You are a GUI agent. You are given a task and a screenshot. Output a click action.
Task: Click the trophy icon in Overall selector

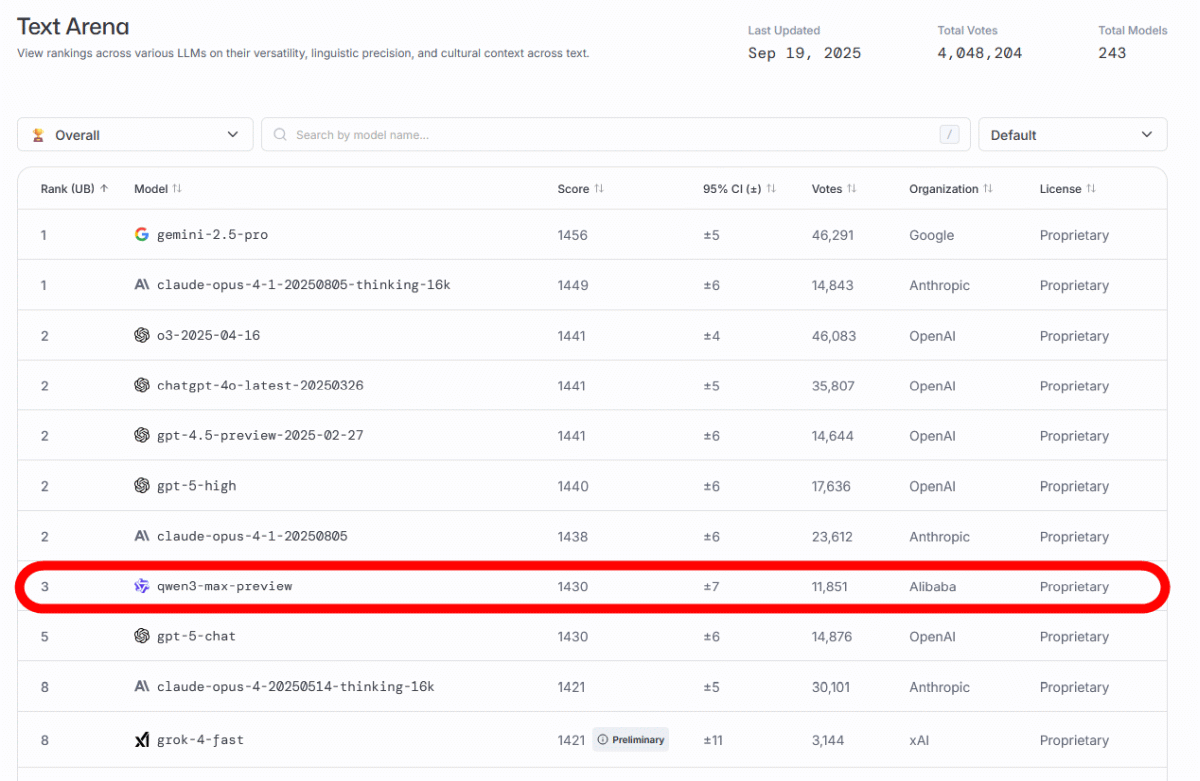click(38, 135)
